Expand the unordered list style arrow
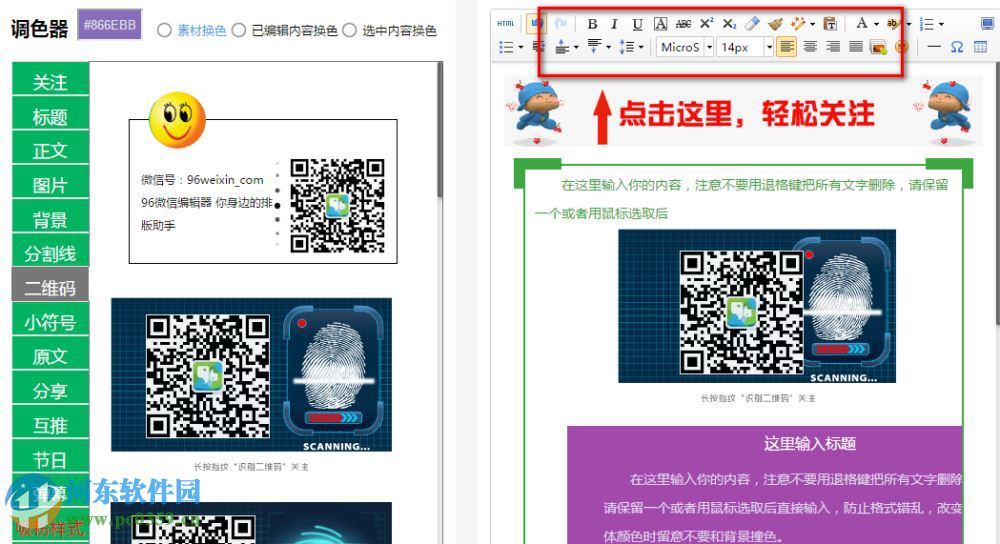The height and width of the screenshot is (544, 1000). pos(521,48)
